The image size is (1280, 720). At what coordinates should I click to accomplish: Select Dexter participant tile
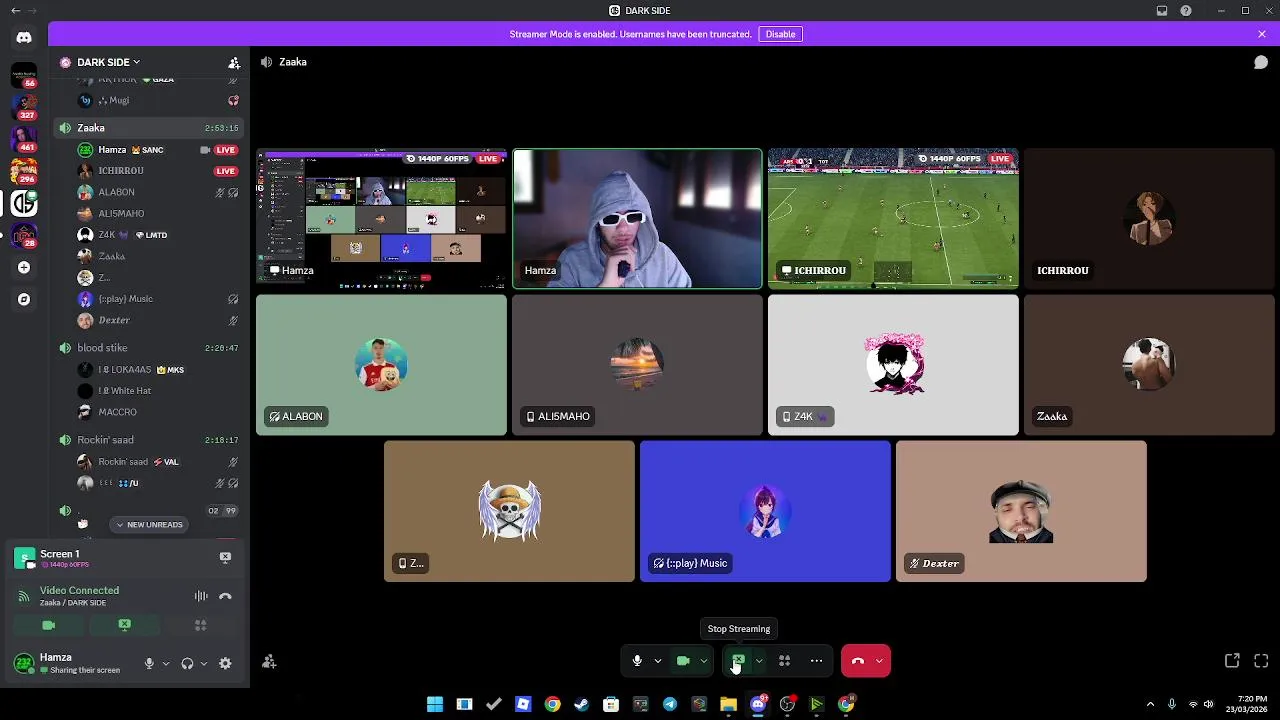click(x=1021, y=511)
